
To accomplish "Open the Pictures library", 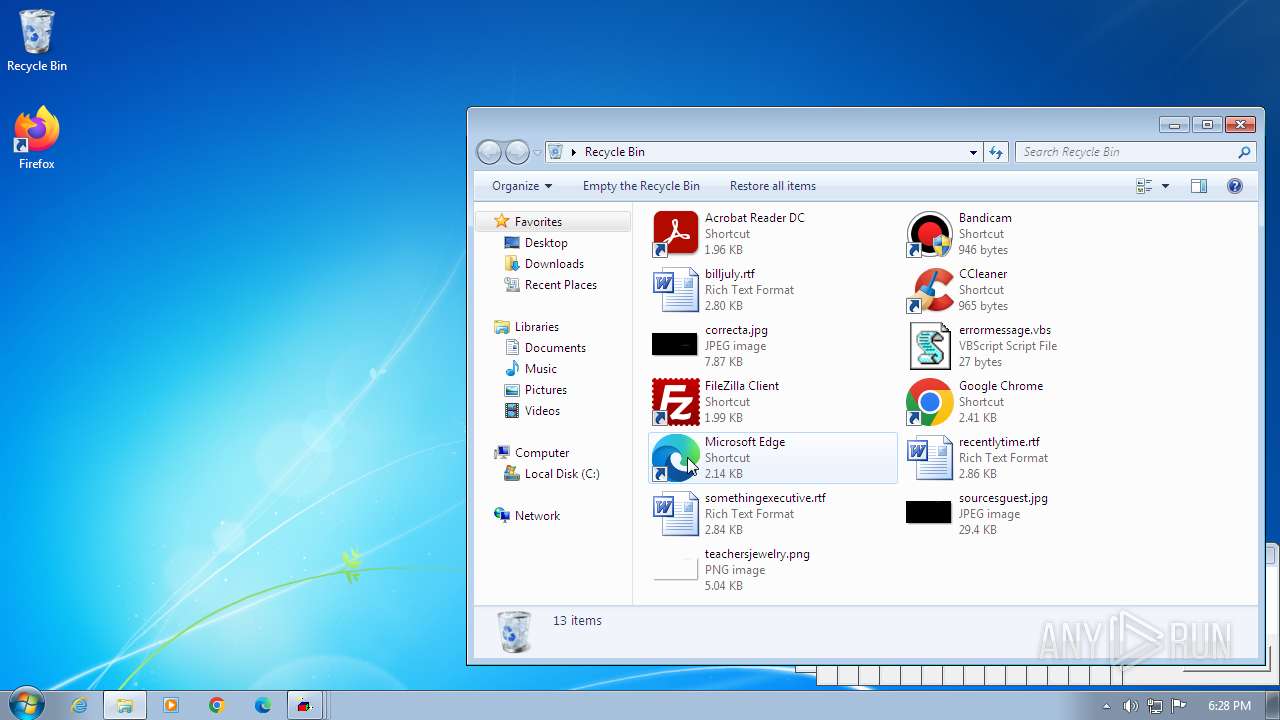I will point(545,390).
